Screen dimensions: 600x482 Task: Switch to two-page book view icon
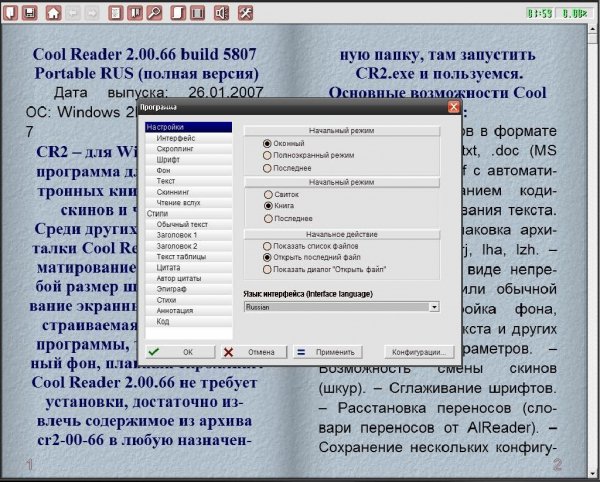(197, 13)
